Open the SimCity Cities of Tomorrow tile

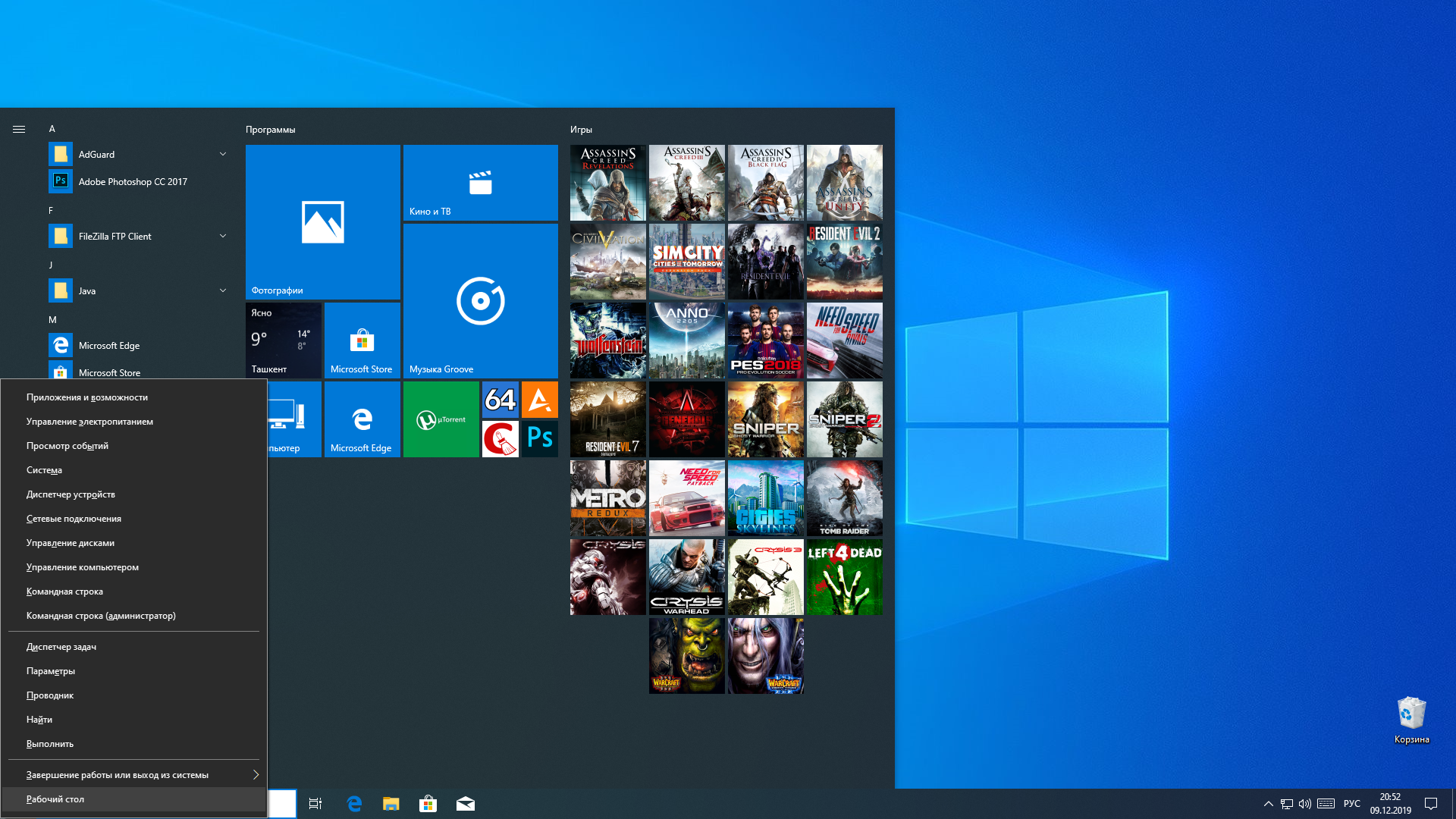pyautogui.click(x=687, y=262)
